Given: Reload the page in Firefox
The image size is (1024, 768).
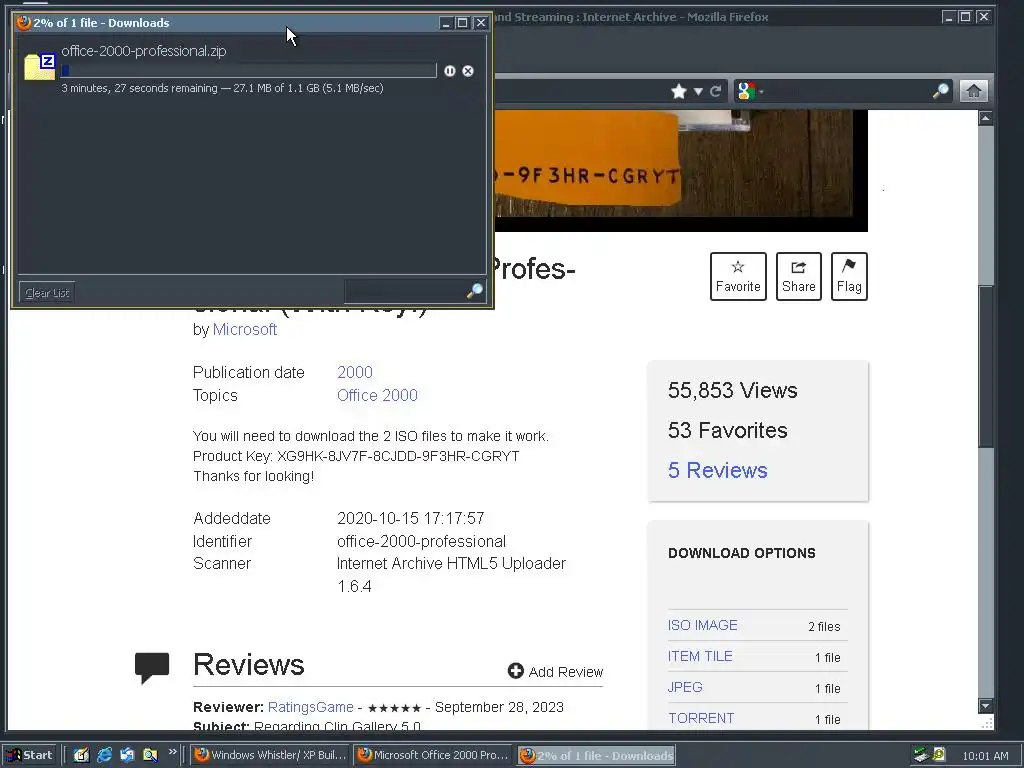Looking at the screenshot, I should tap(716, 91).
